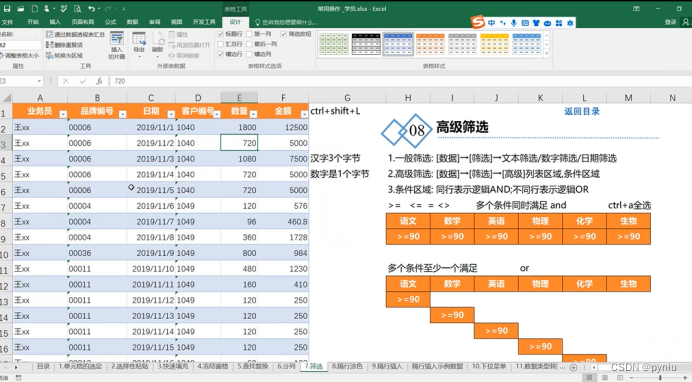This screenshot has width=692, height=382.
Task: Select the black table style thumbnail
Action: coord(366,44)
